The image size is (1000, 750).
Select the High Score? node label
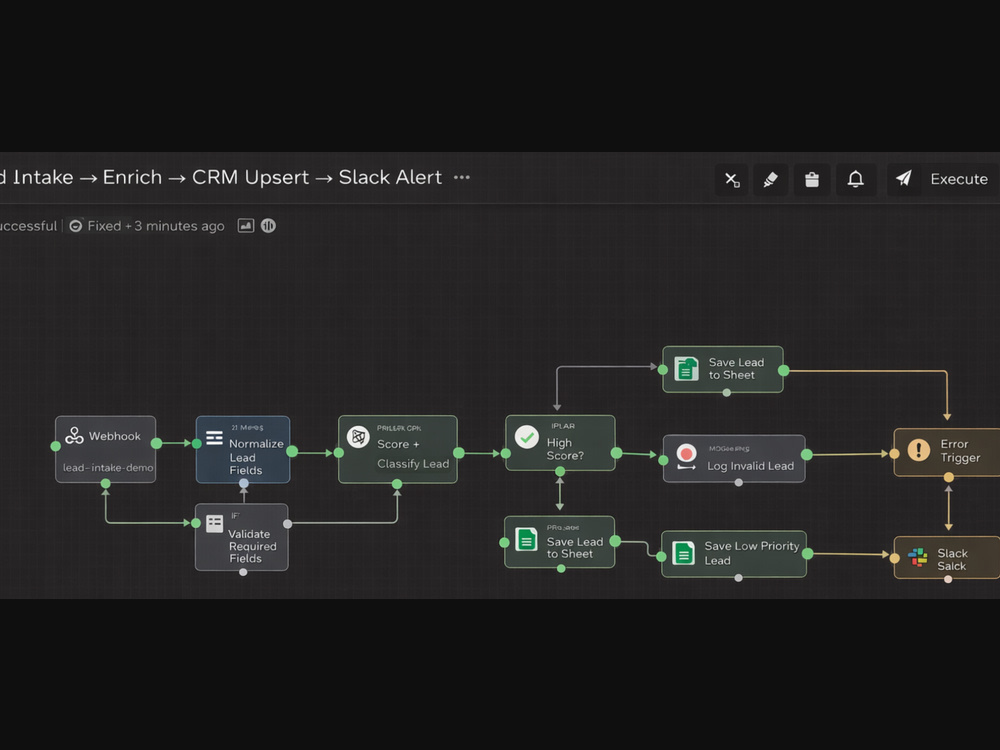[564, 449]
